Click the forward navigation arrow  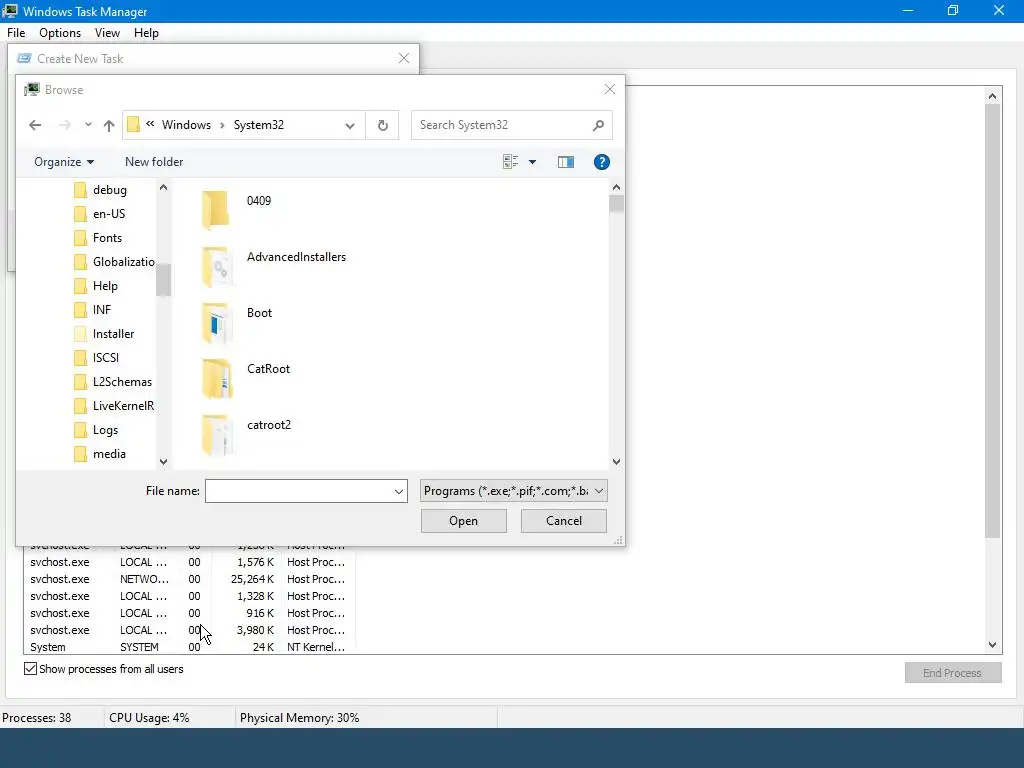(x=64, y=125)
